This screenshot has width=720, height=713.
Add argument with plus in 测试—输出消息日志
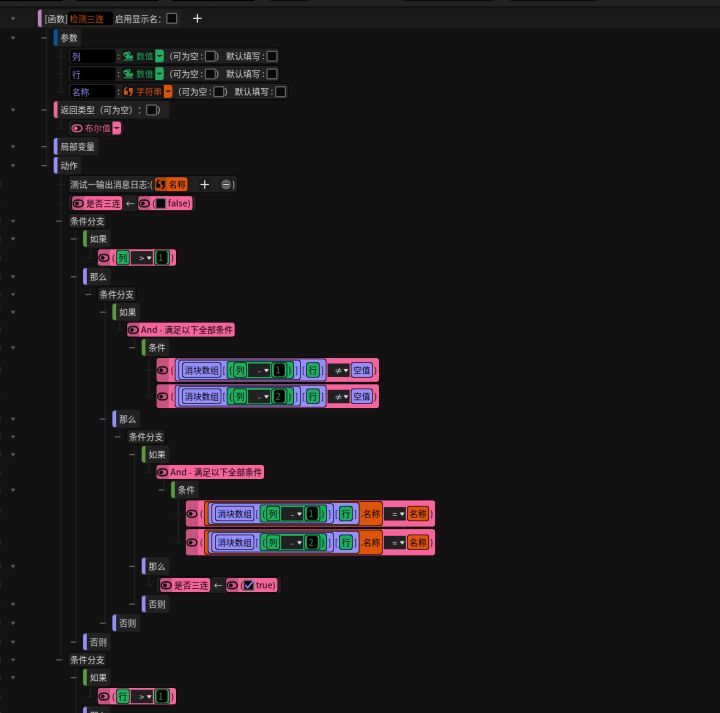click(204, 185)
